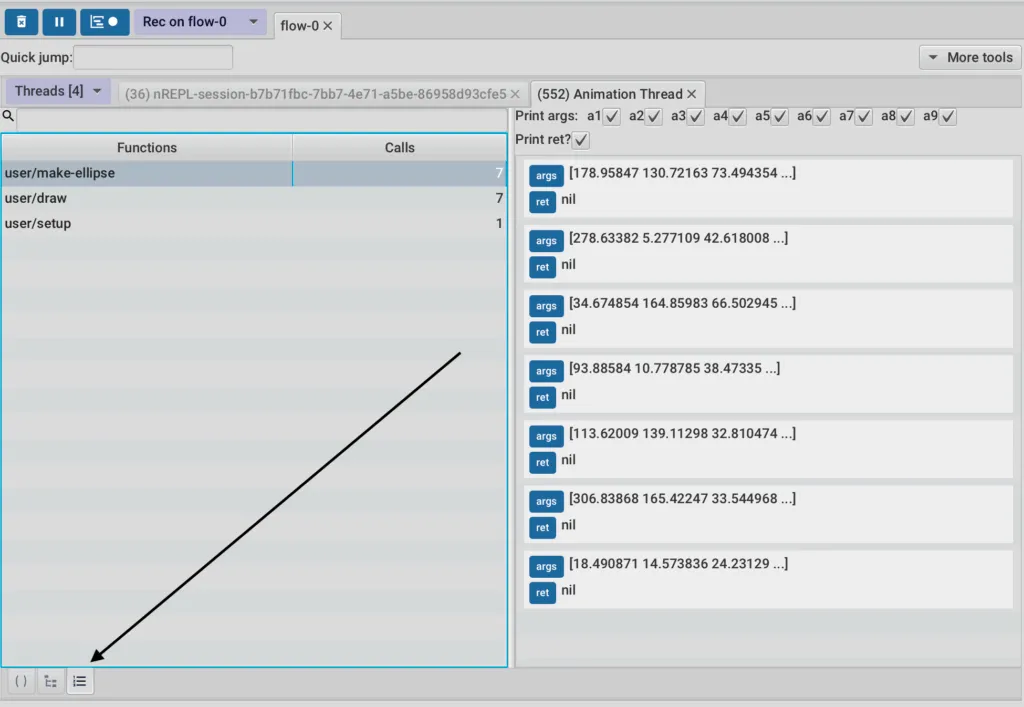Sort by the Calls column header
The width and height of the screenshot is (1024, 707).
(399, 148)
